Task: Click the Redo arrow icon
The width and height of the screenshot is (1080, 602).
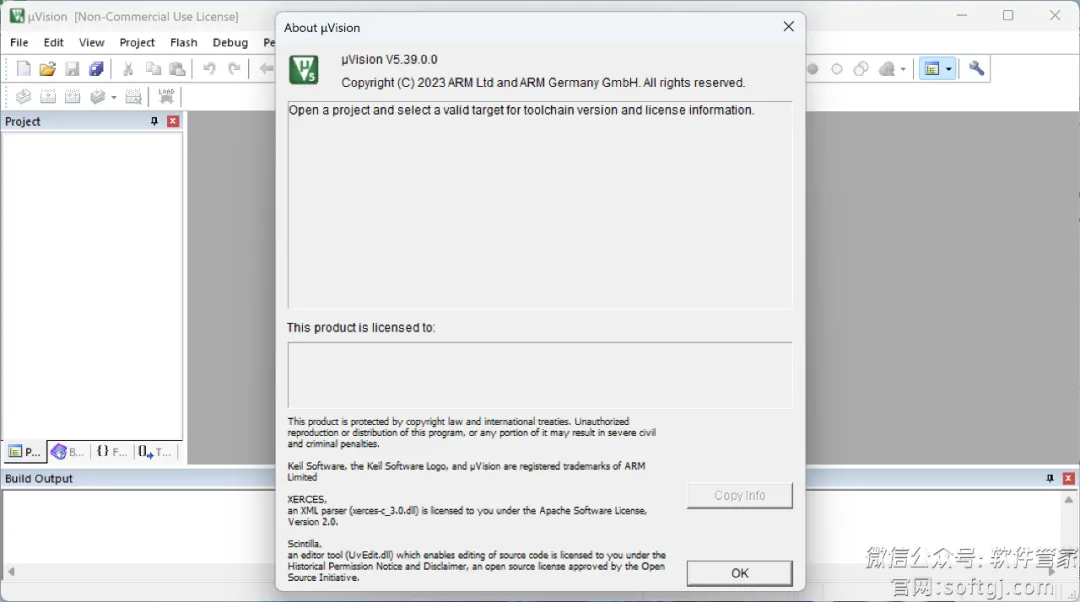Action: 234,69
